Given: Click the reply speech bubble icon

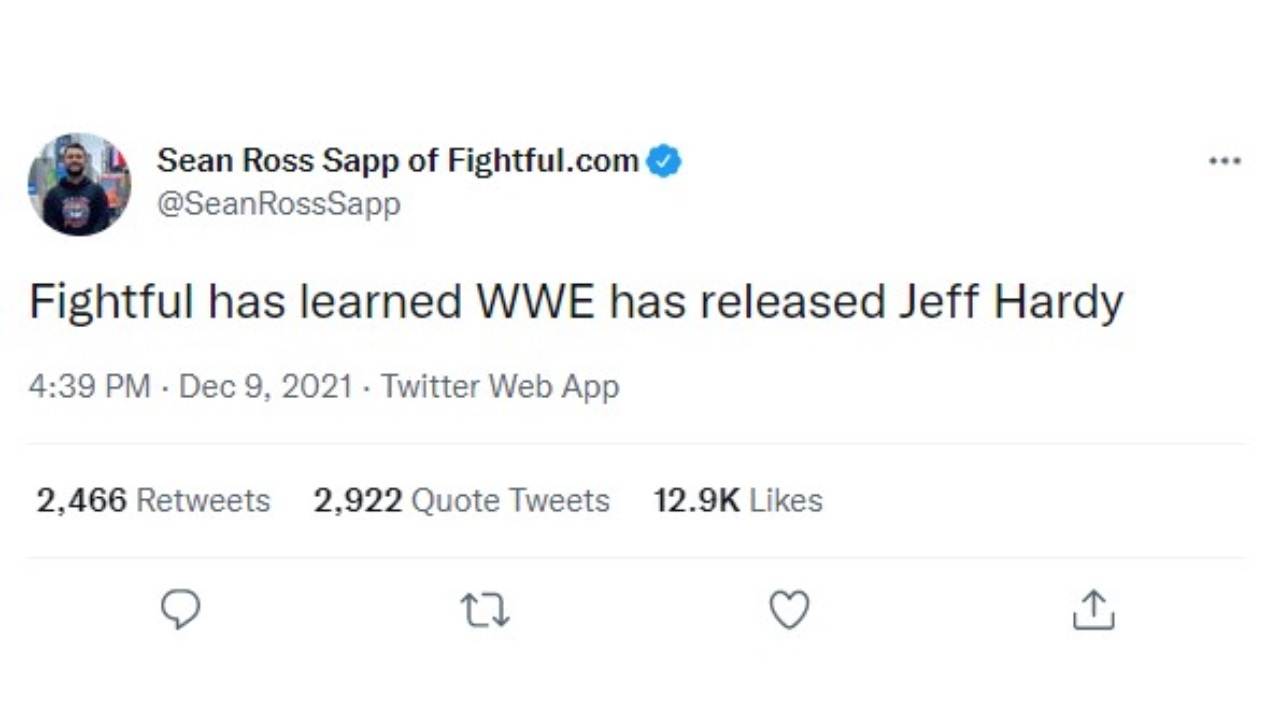Looking at the screenshot, I should [180, 609].
